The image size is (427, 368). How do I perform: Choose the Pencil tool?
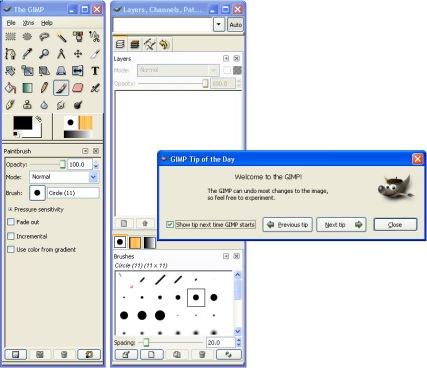44,88
